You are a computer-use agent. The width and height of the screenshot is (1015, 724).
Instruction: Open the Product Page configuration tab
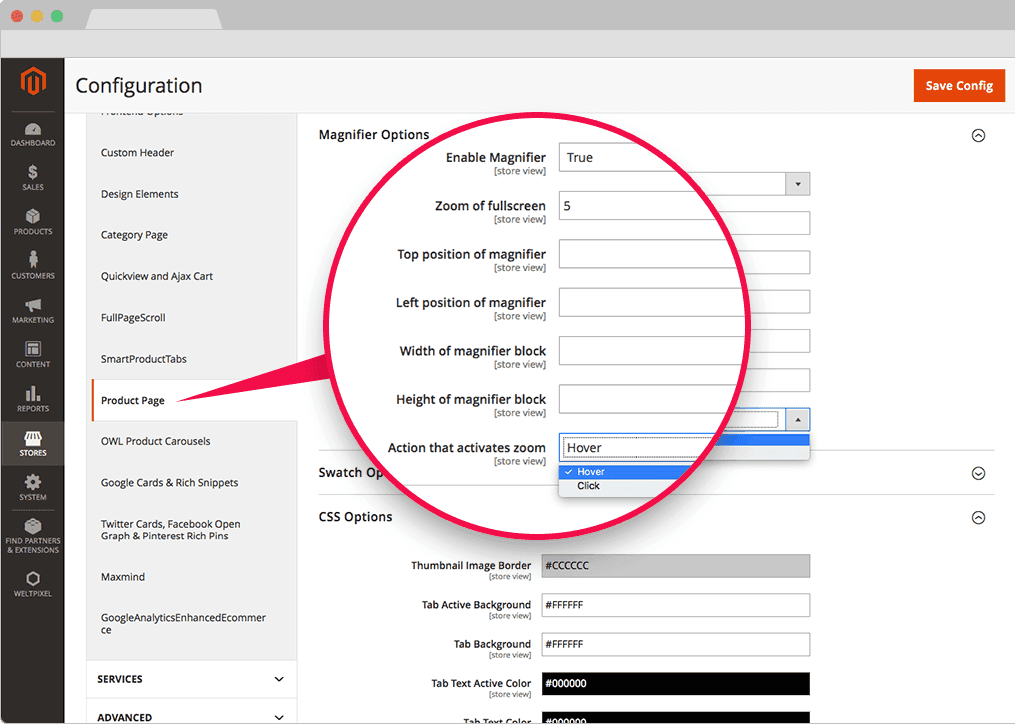(x=133, y=400)
